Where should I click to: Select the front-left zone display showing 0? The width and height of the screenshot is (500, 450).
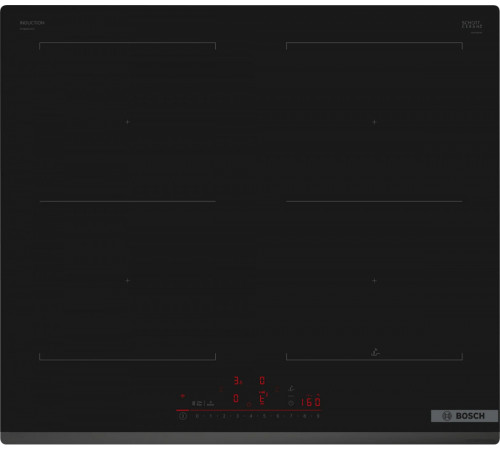pyautogui.click(x=236, y=398)
